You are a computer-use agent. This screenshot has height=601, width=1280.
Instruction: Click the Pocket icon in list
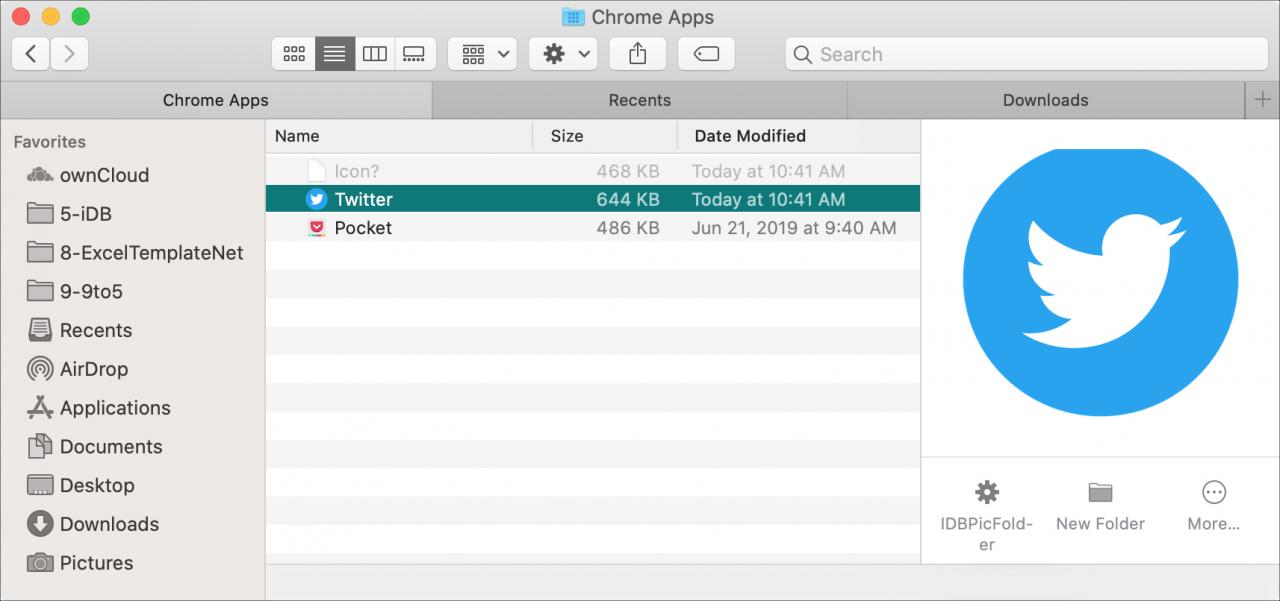tap(316, 228)
